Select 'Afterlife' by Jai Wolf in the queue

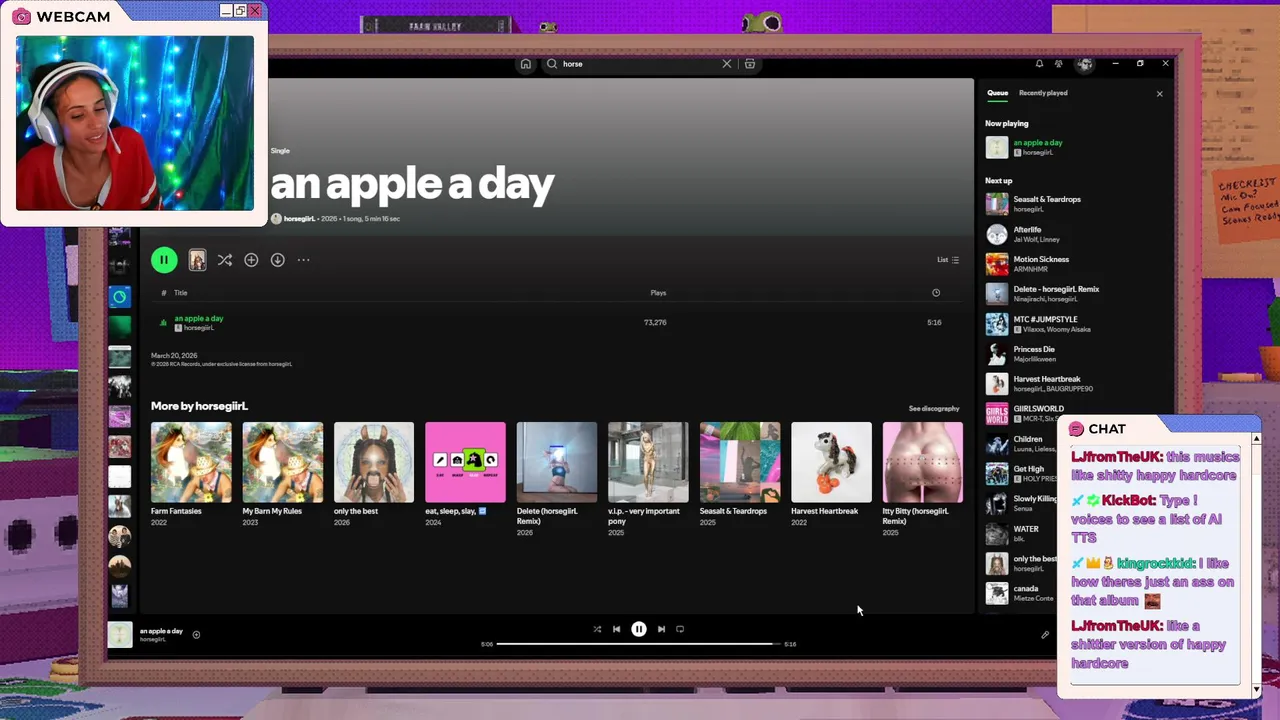1075,234
